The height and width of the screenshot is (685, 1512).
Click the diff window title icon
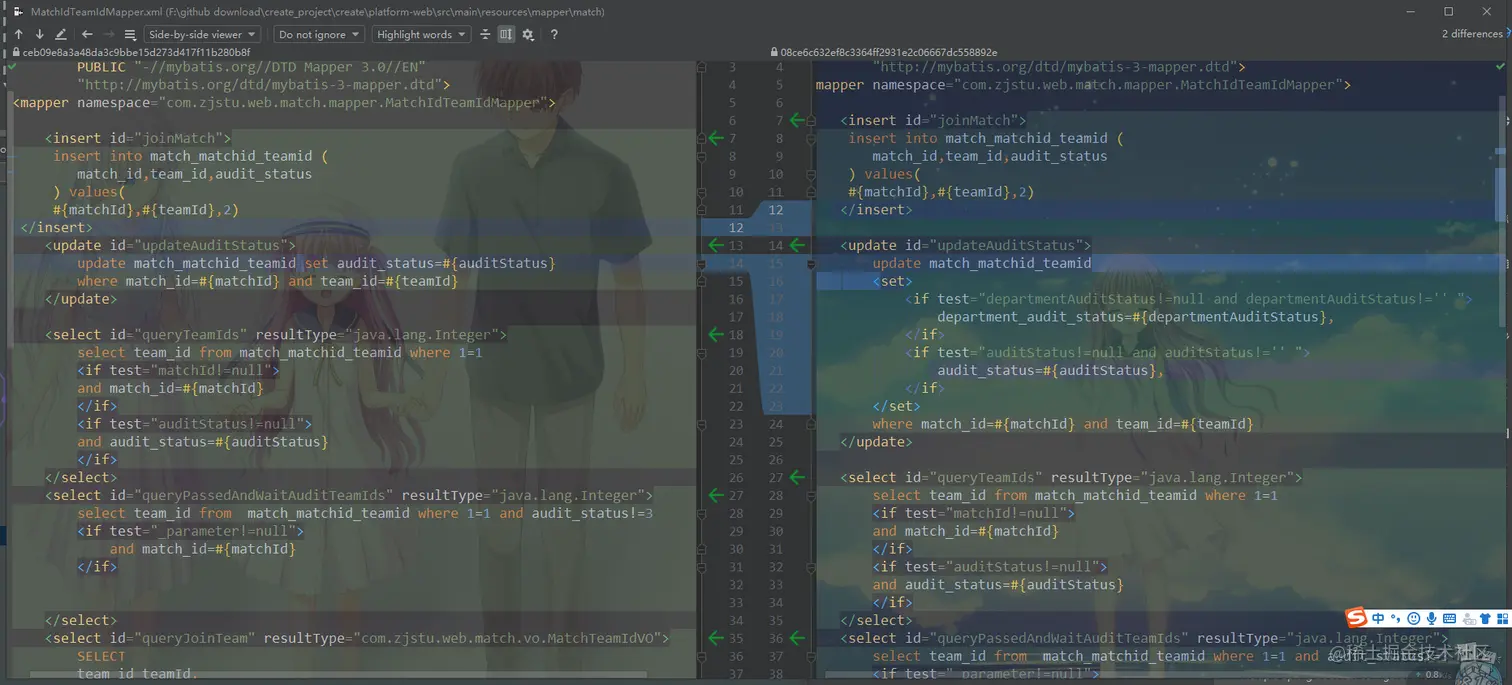tap(18, 12)
